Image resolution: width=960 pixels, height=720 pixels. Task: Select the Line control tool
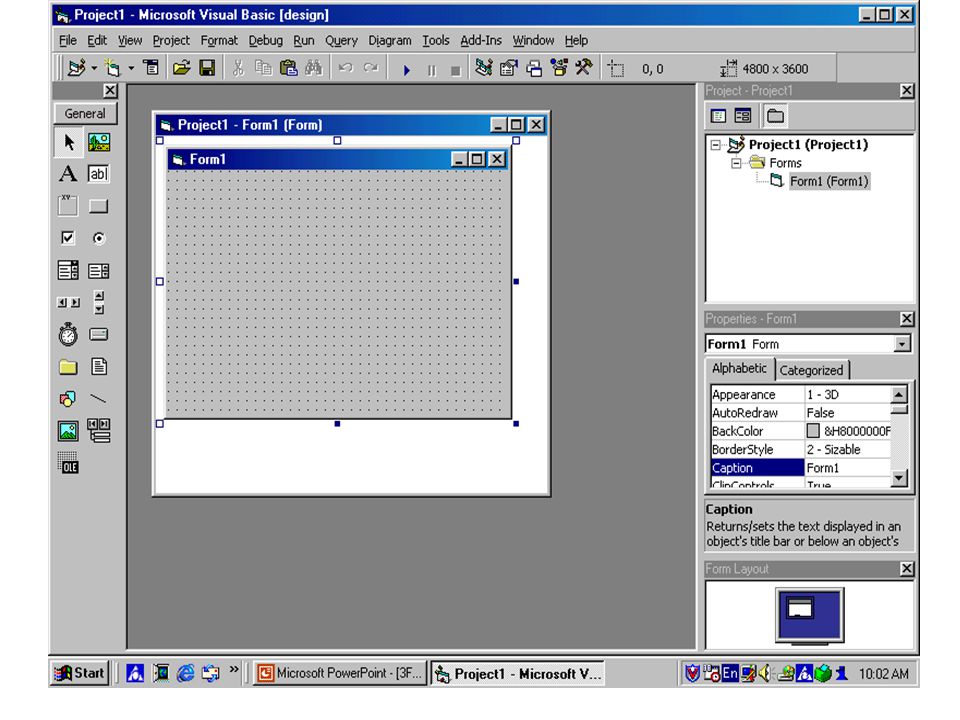[98, 399]
